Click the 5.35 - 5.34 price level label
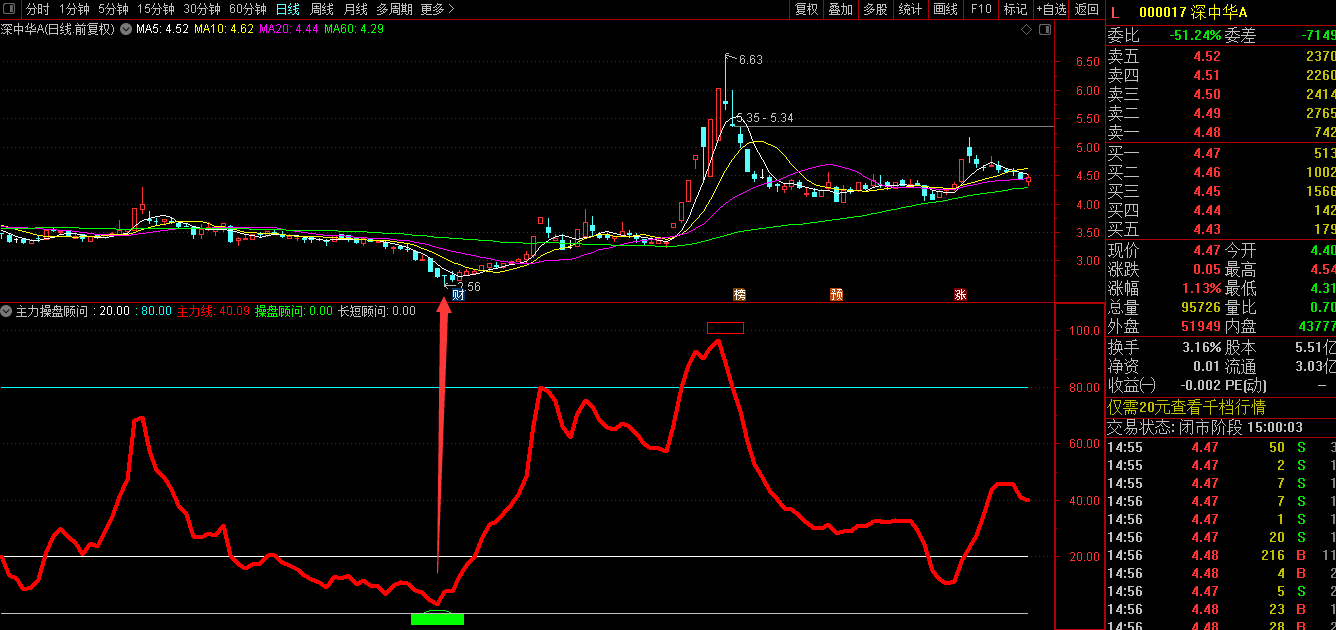The width and height of the screenshot is (1336, 630). pos(767,118)
